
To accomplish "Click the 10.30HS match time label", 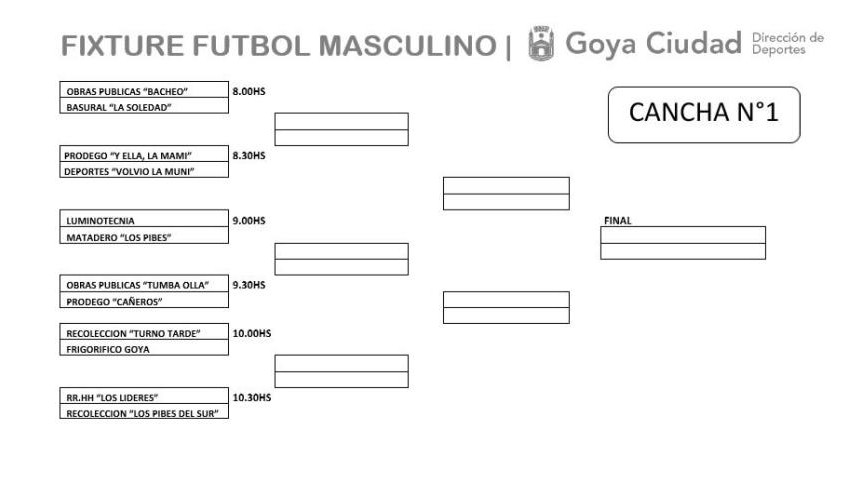I will 251,397.
